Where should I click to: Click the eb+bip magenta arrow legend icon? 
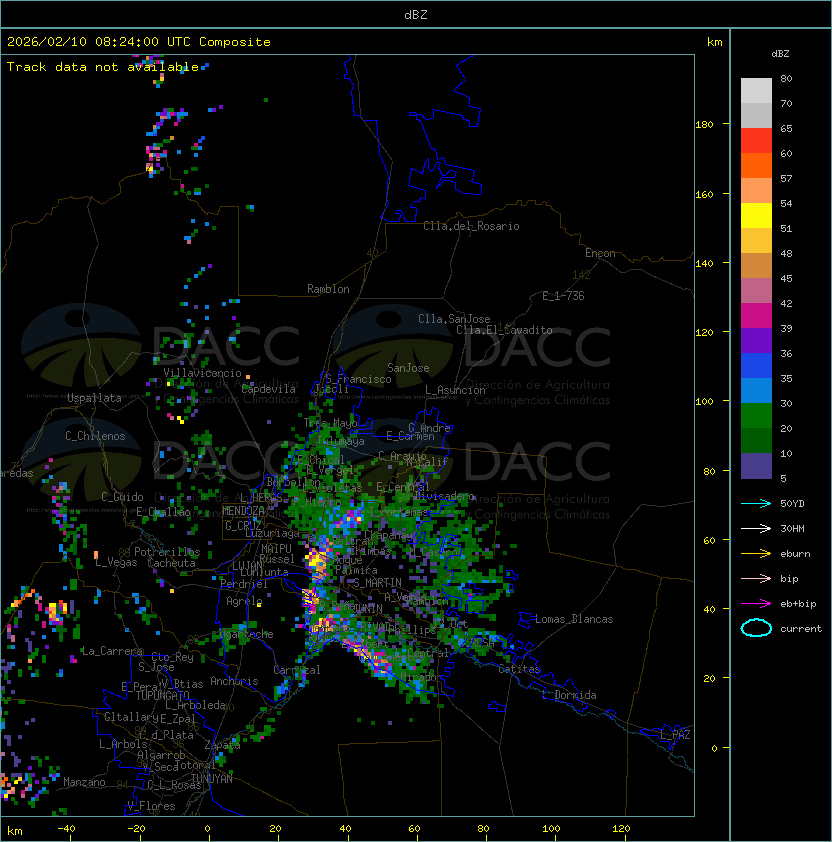(756, 604)
